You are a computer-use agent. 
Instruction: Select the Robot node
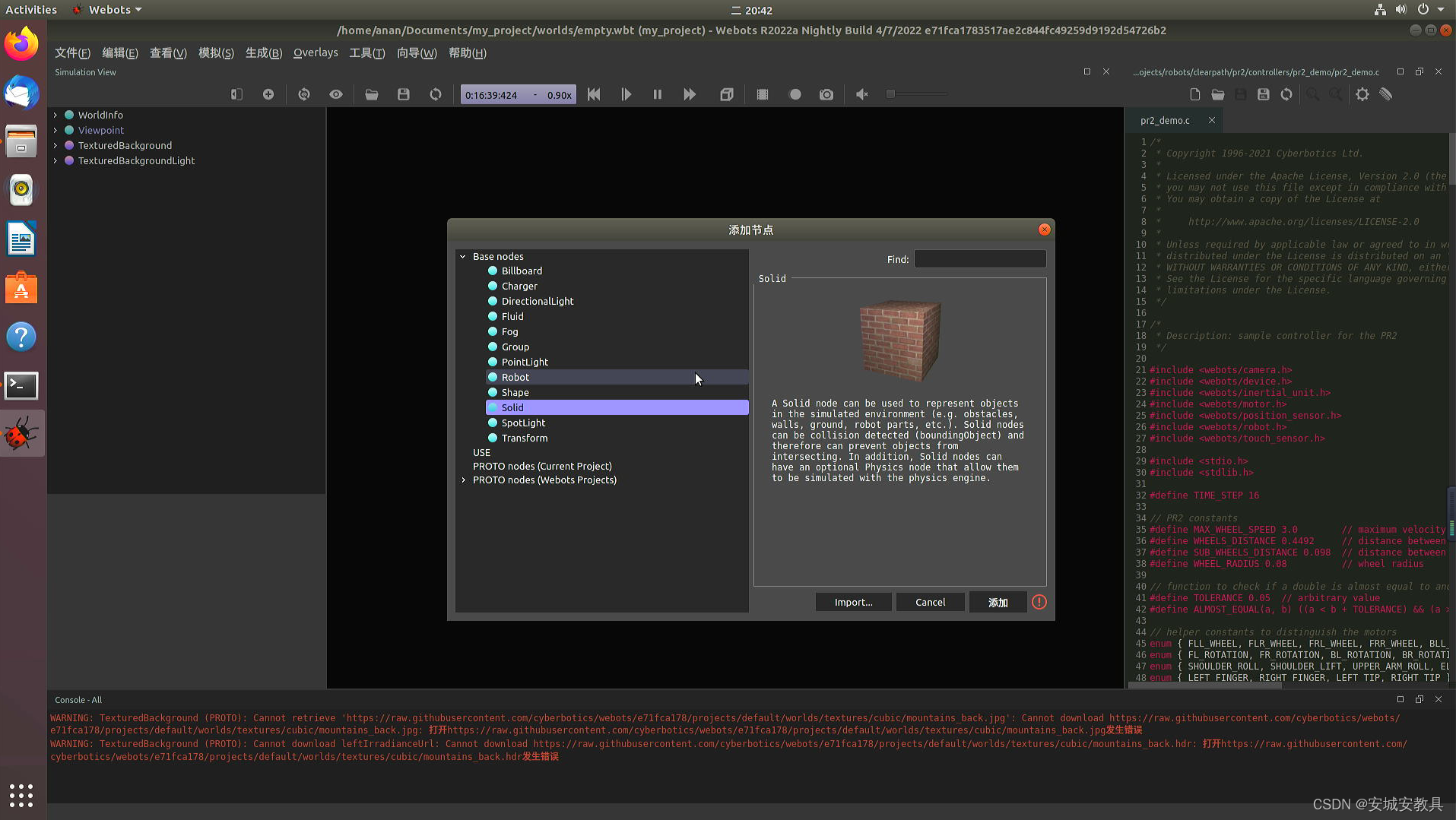pos(617,377)
